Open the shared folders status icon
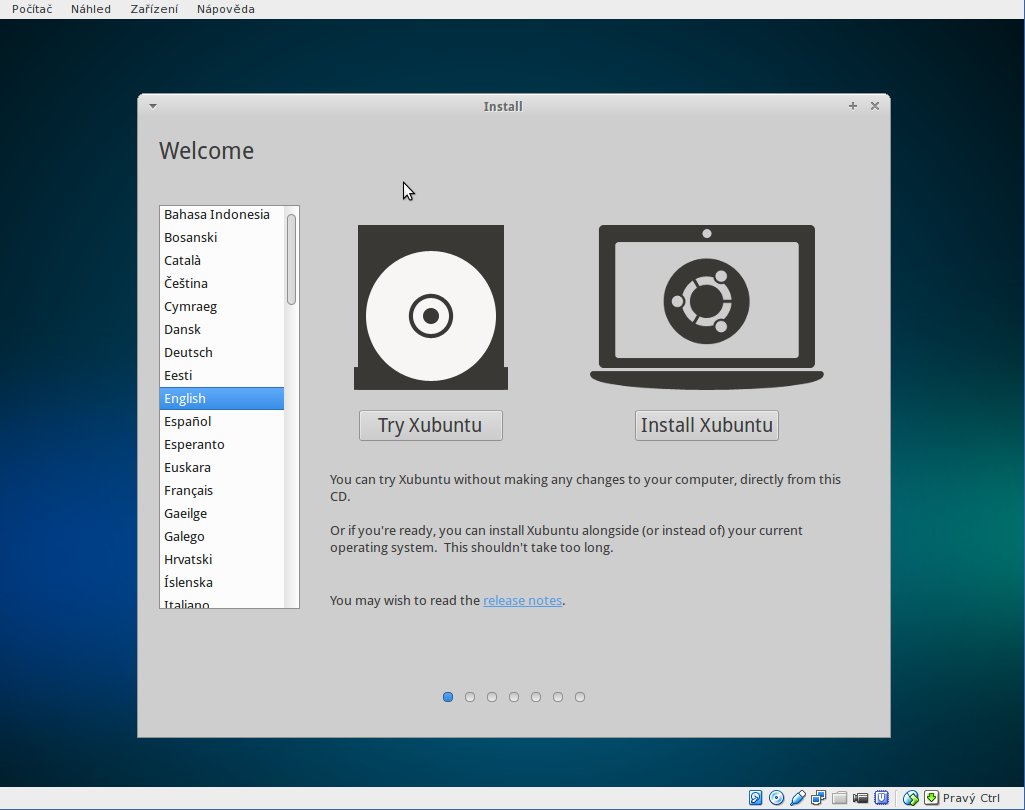This screenshot has width=1025, height=810. (x=839, y=798)
